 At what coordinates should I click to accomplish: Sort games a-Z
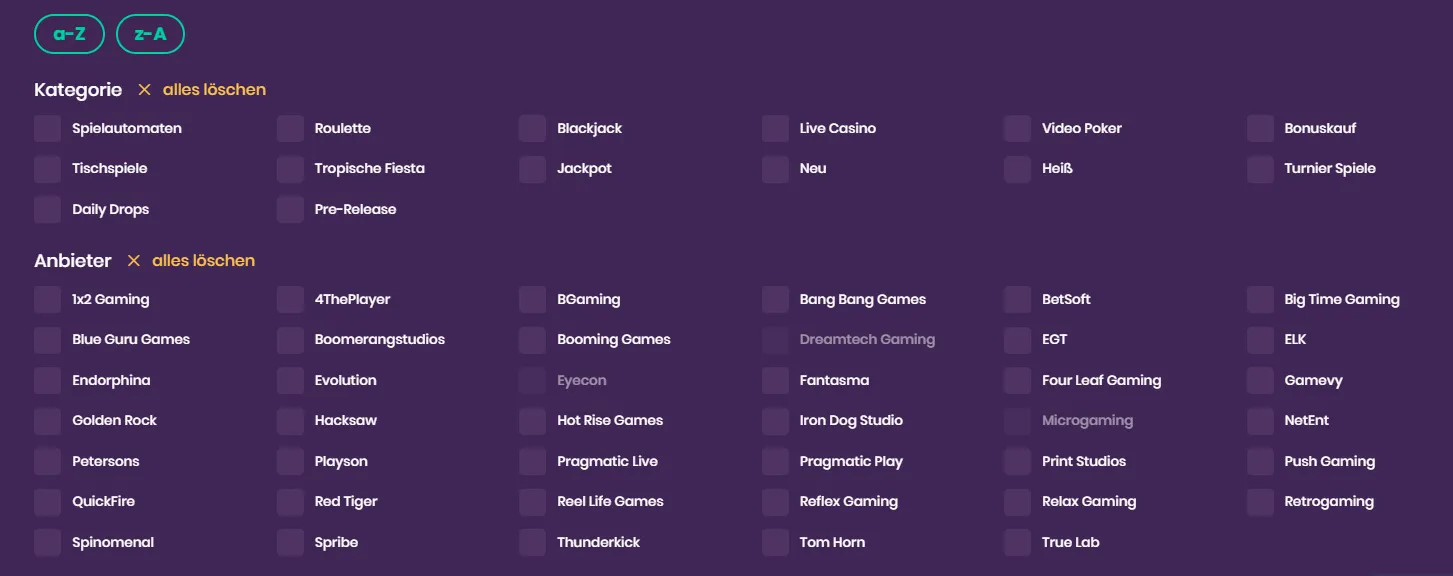coord(69,34)
